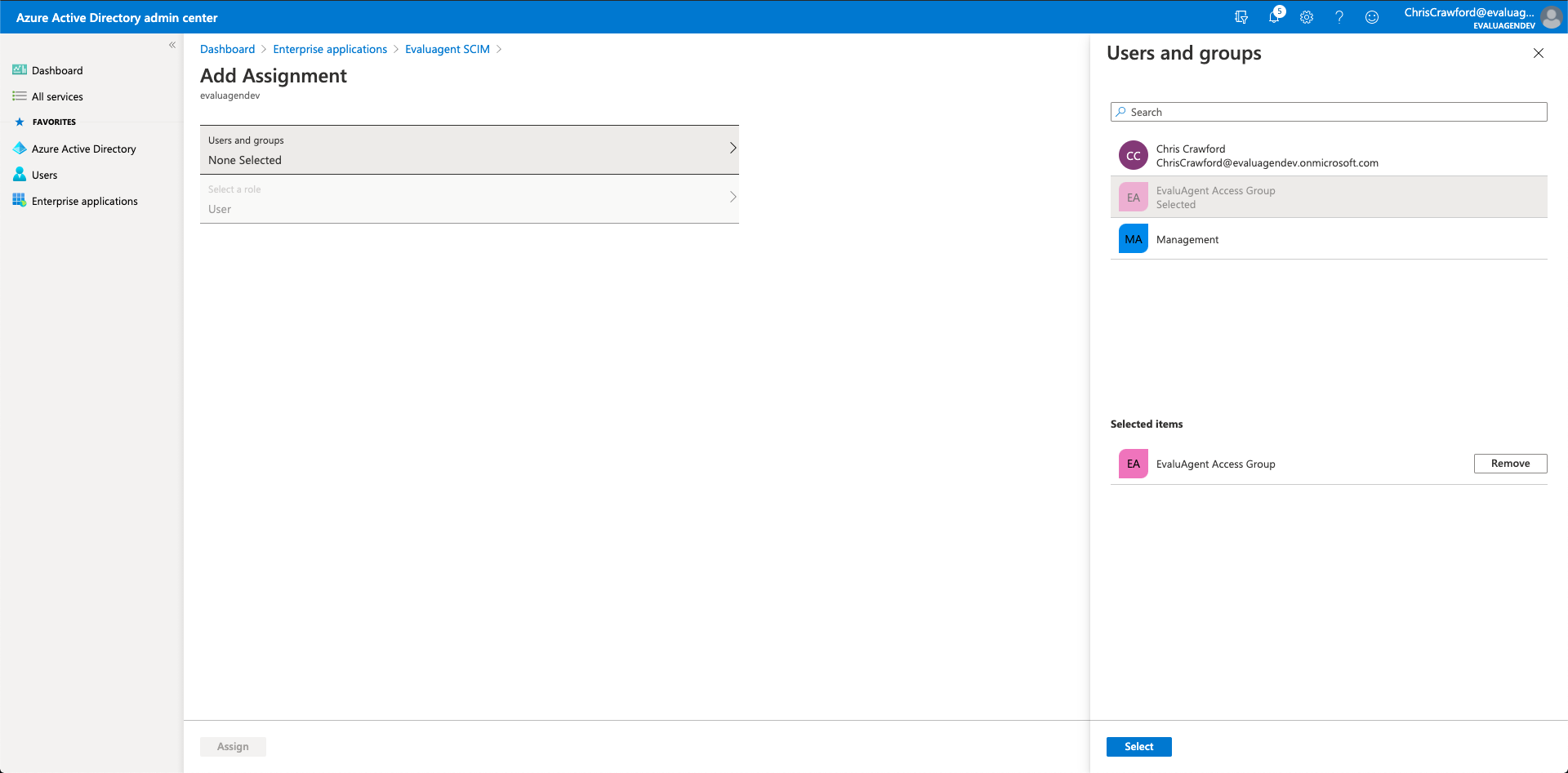1568x773 pixels.
Task: Click the Favorites star icon
Action: [20, 122]
